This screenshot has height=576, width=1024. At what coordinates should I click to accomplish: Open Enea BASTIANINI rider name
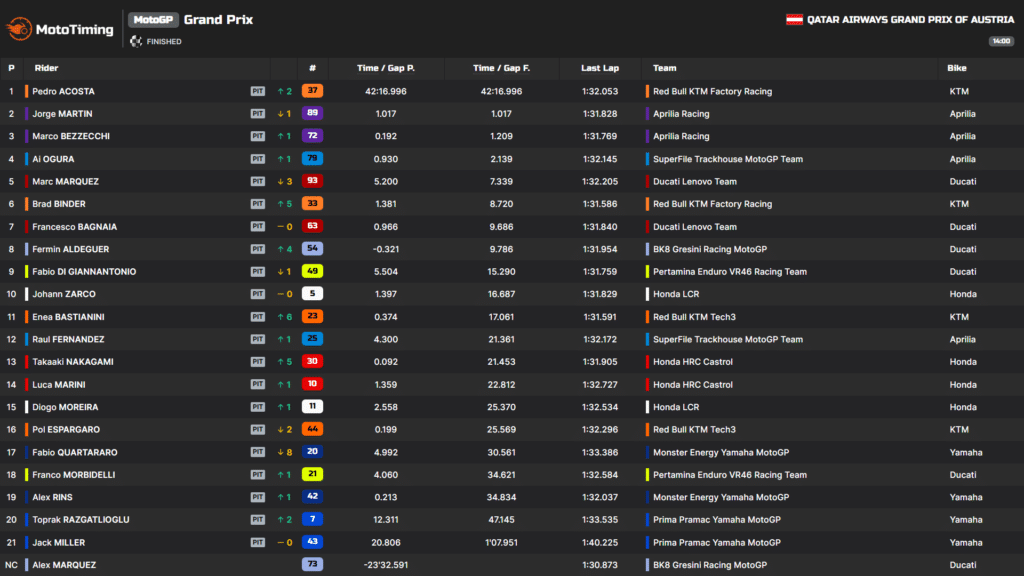[69, 317]
